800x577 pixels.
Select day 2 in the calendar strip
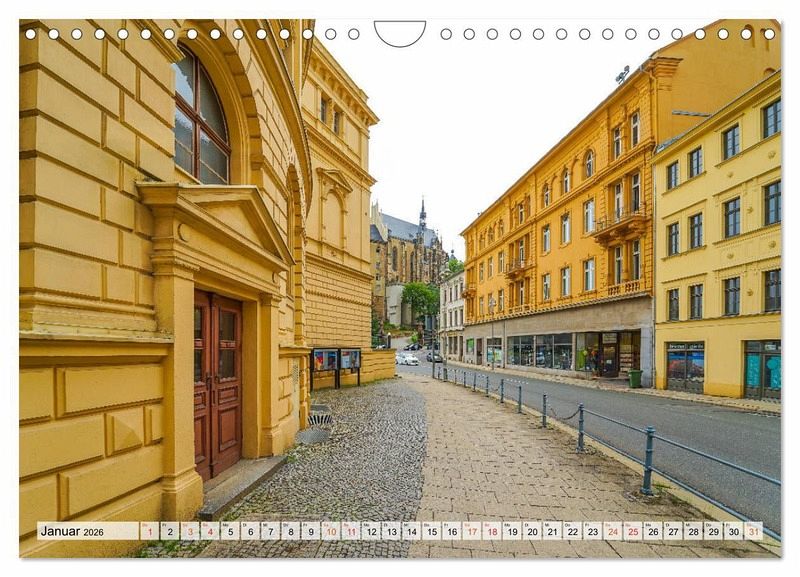170,531
